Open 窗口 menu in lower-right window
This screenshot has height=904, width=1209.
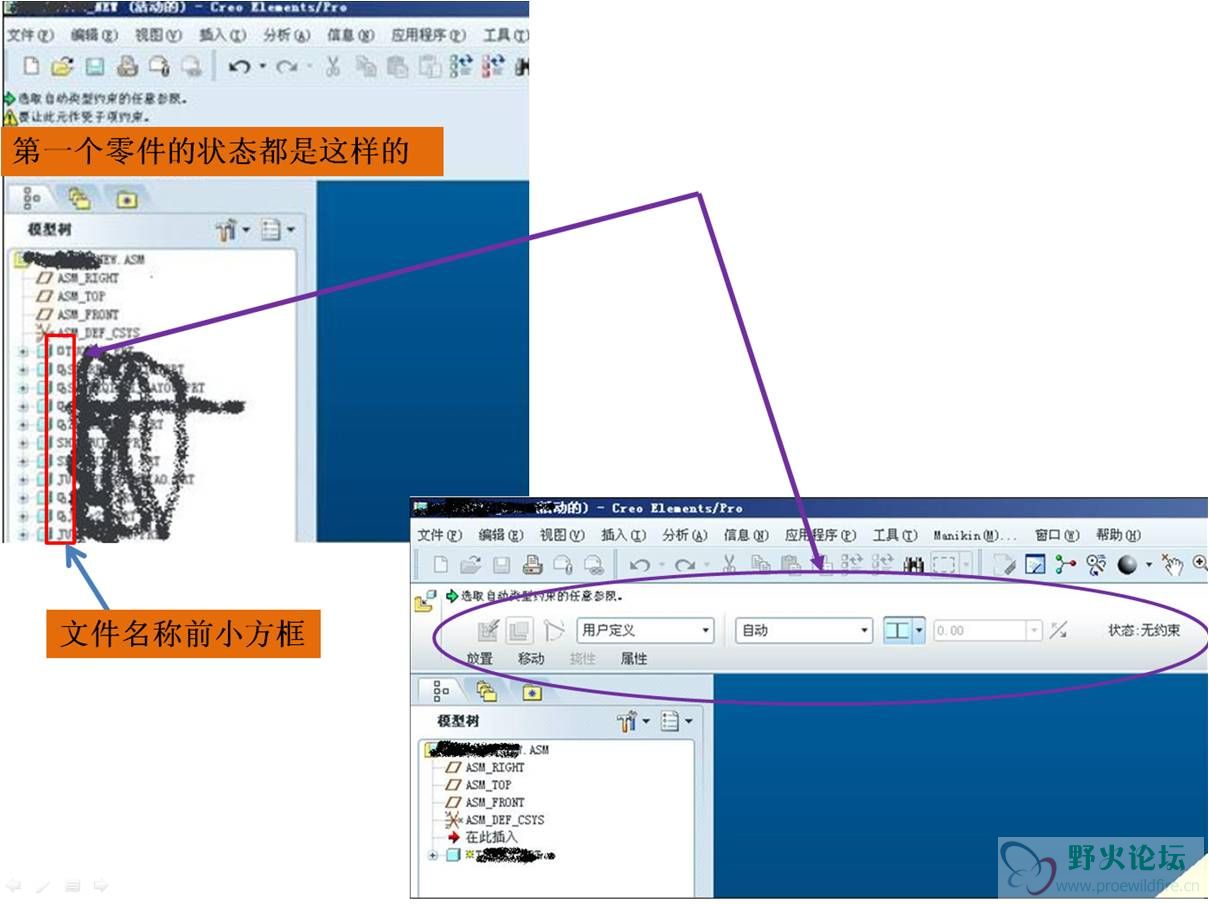1056,535
